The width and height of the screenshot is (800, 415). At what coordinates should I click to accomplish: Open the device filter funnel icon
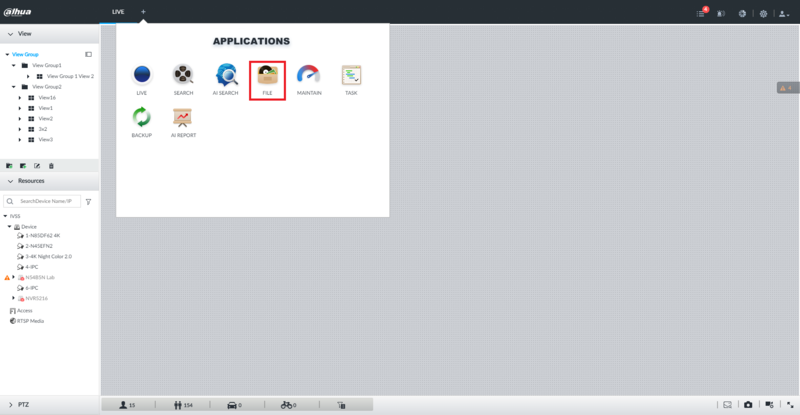click(x=88, y=202)
